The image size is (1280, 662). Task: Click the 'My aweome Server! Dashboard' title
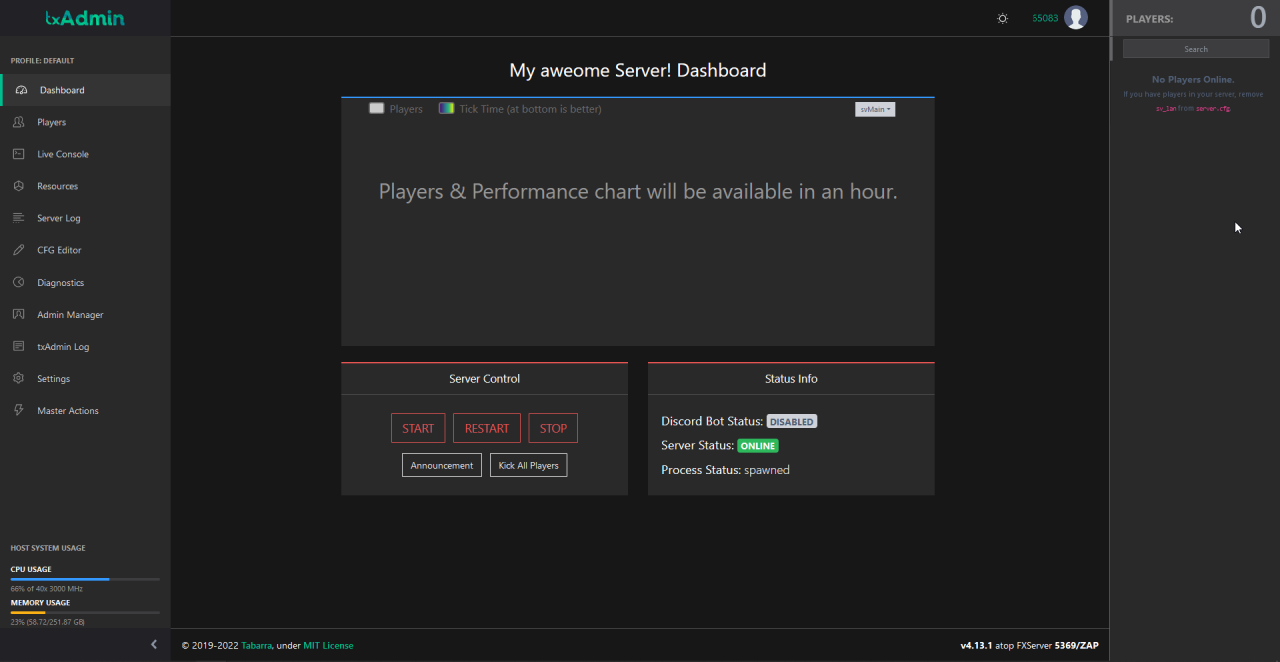coord(638,70)
